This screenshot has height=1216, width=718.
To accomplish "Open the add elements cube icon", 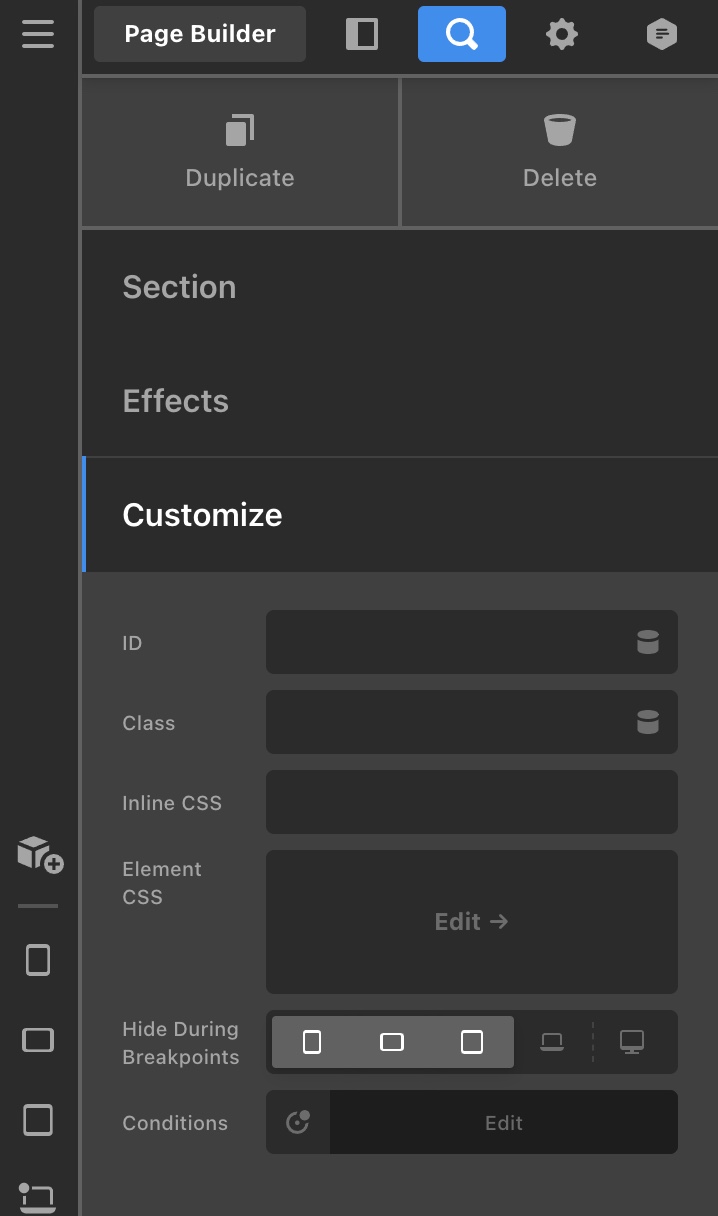I will coord(40,854).
